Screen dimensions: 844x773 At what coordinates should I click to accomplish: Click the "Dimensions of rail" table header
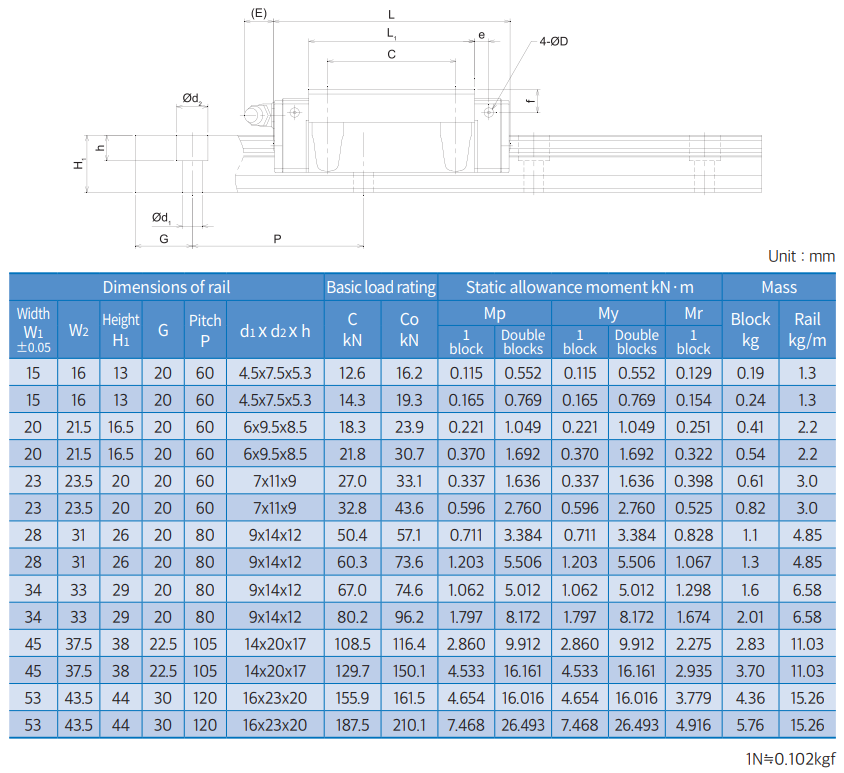(166, 287)
